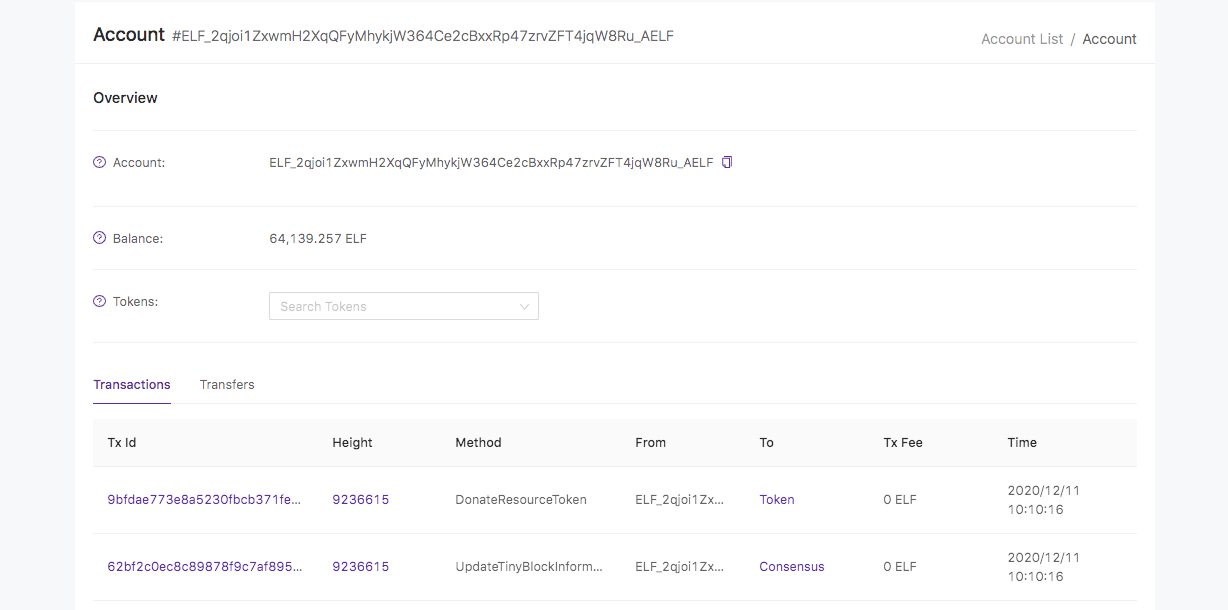Open block height 9236615 for UpdateTinyBlockInformation row
1228x610 pixels.
(x=360, y=566)
